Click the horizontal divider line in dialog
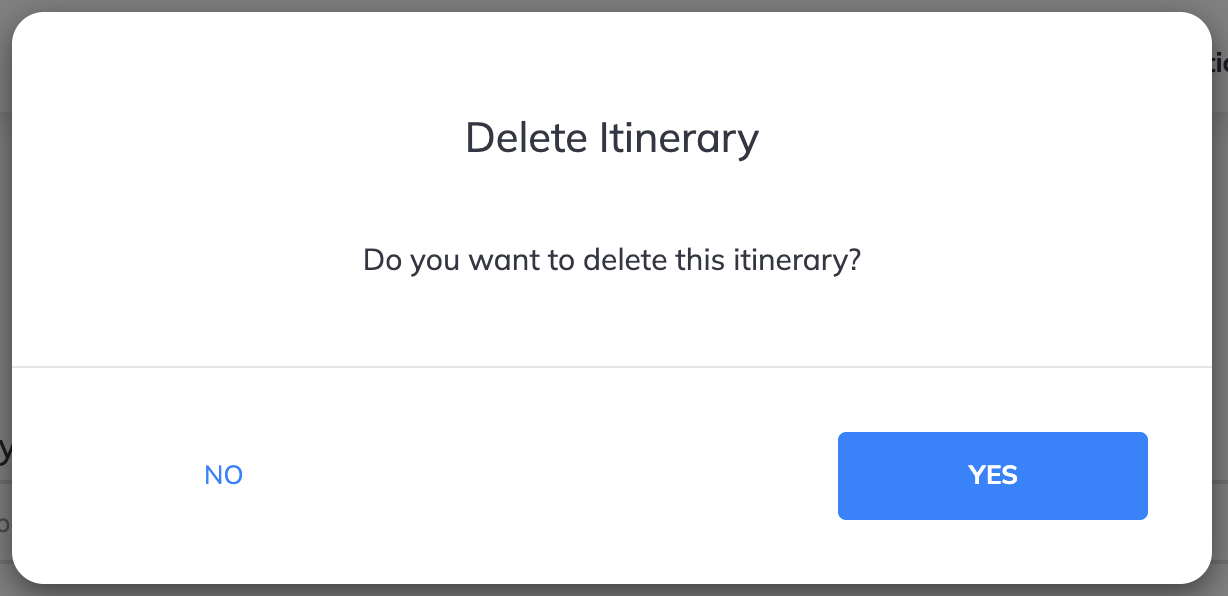 point(612,367)
